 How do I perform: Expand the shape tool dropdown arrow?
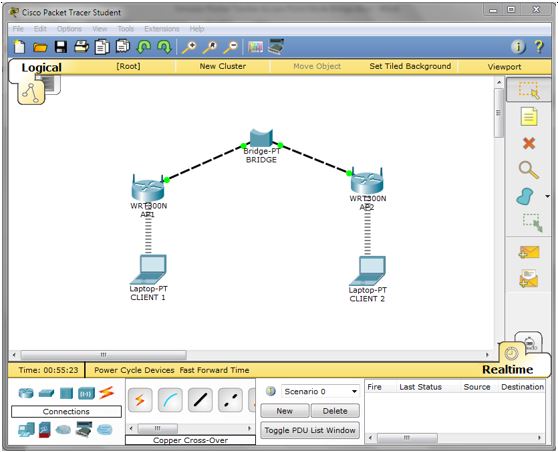click(x=547, y=196)
